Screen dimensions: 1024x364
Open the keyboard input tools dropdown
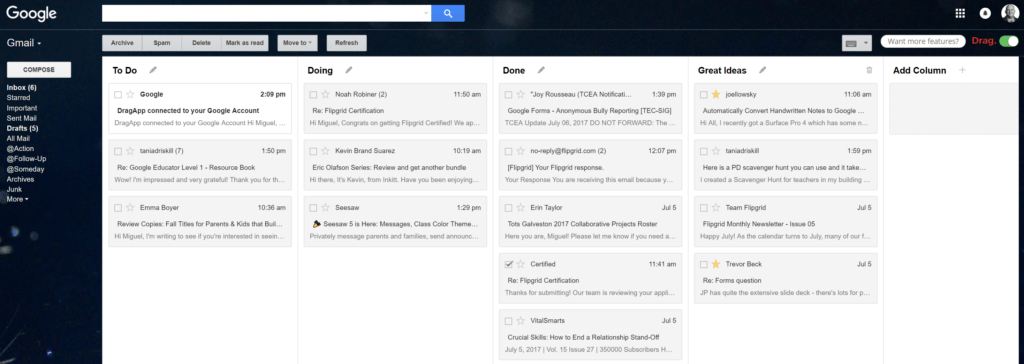[857, 43]
